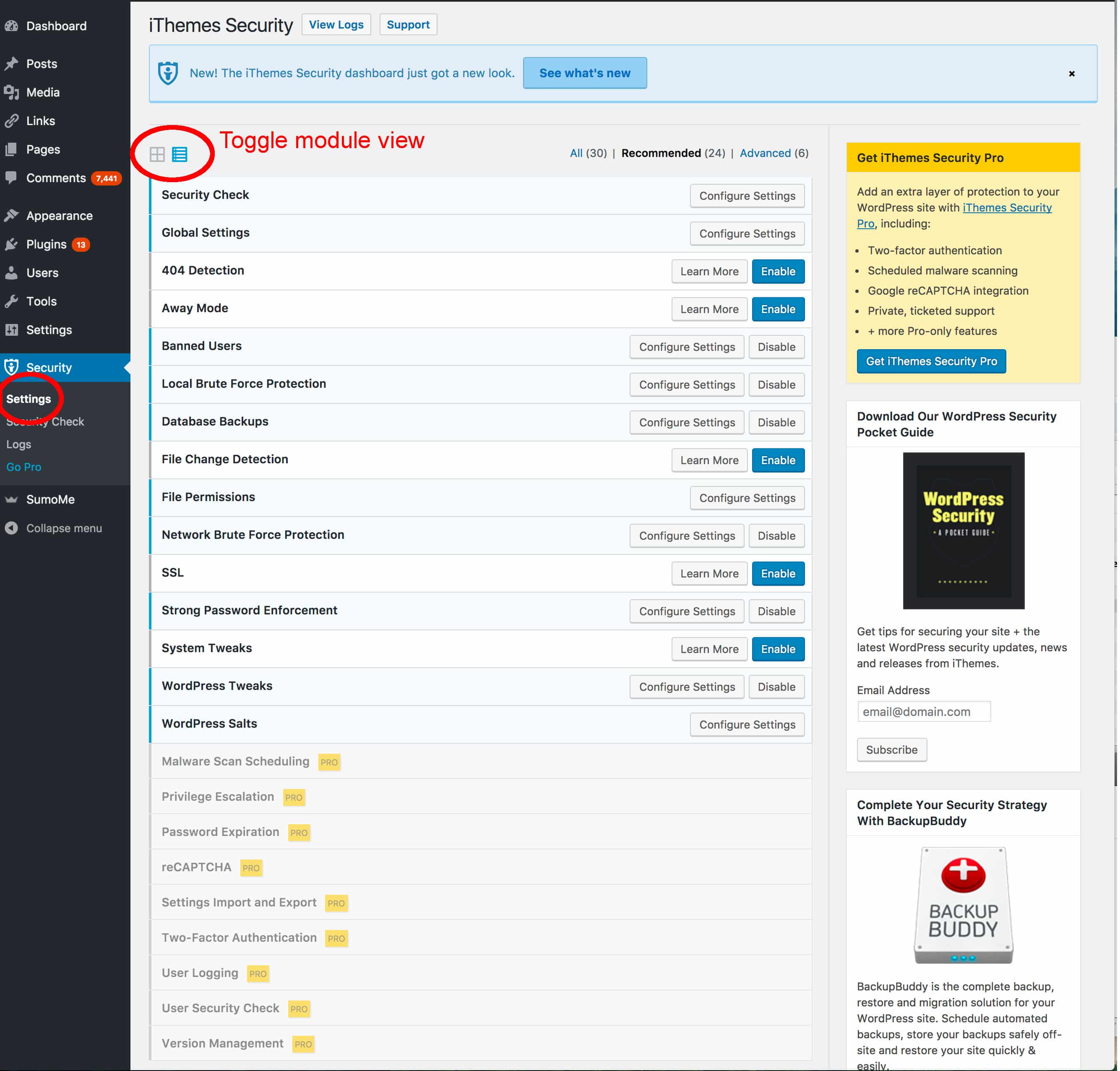Screen dimensions: 1120x1071
Task: Disable Strong Password Enforcement
Action: (x=776, y=611)
